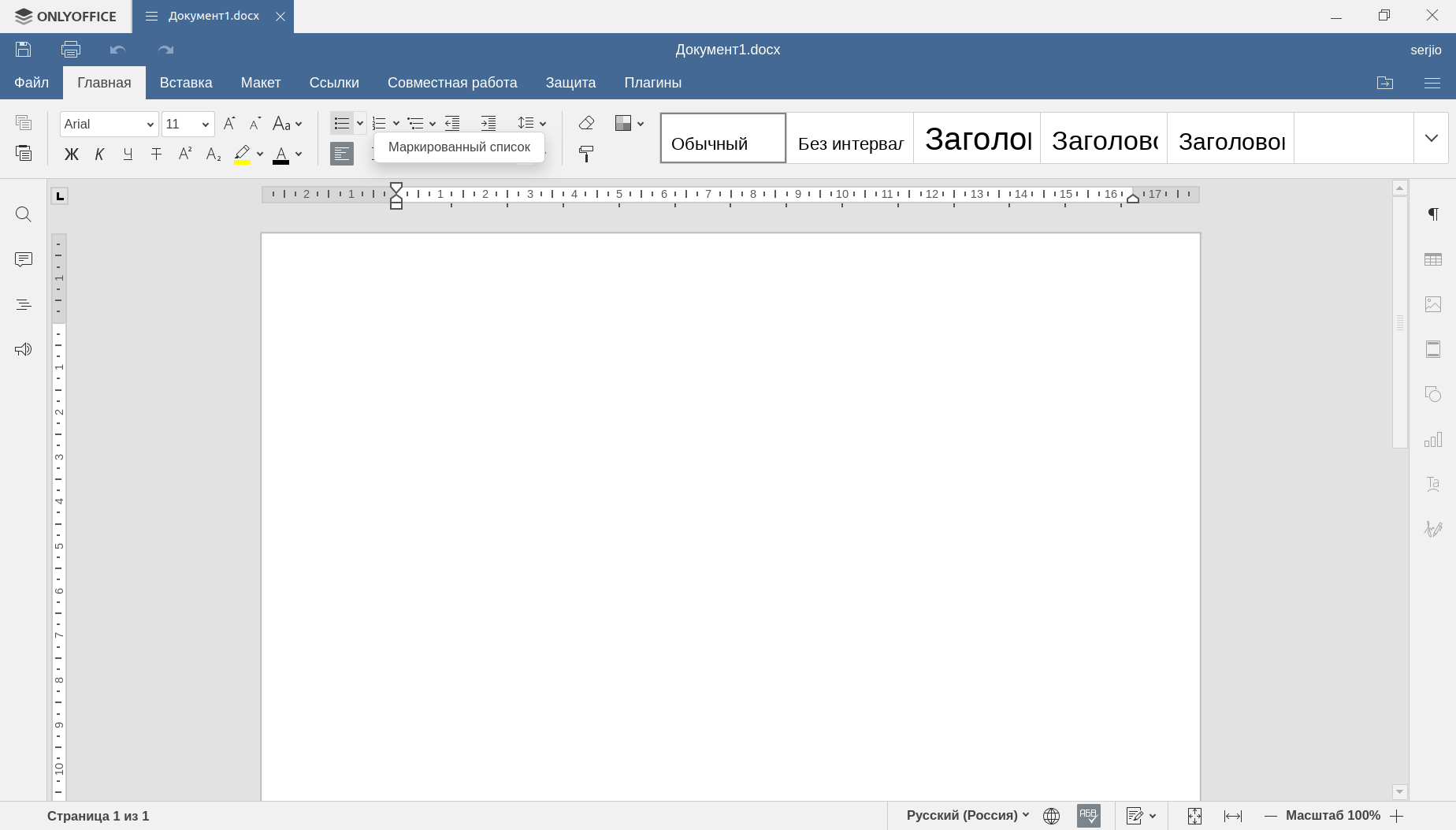Image resolution: width=1456 pixels, height=830 pixels.
Task: Click Fit to page icon
Action: [1194, 816]
